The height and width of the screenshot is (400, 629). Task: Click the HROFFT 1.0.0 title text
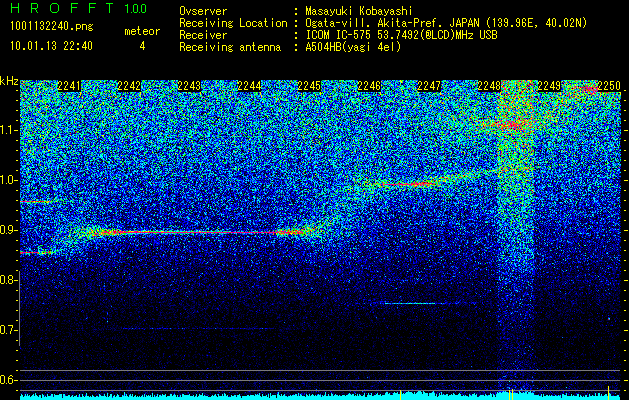[x=78, y=8]
